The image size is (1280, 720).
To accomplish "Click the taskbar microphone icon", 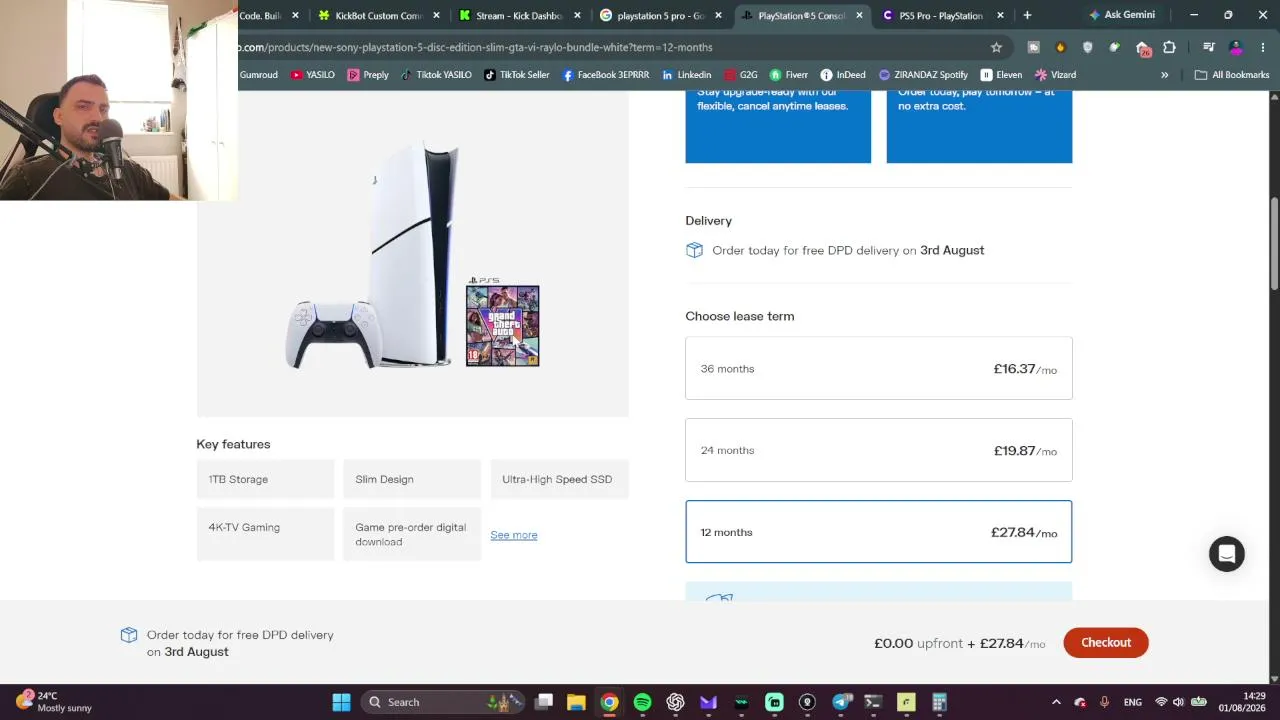I will 1104,702.
